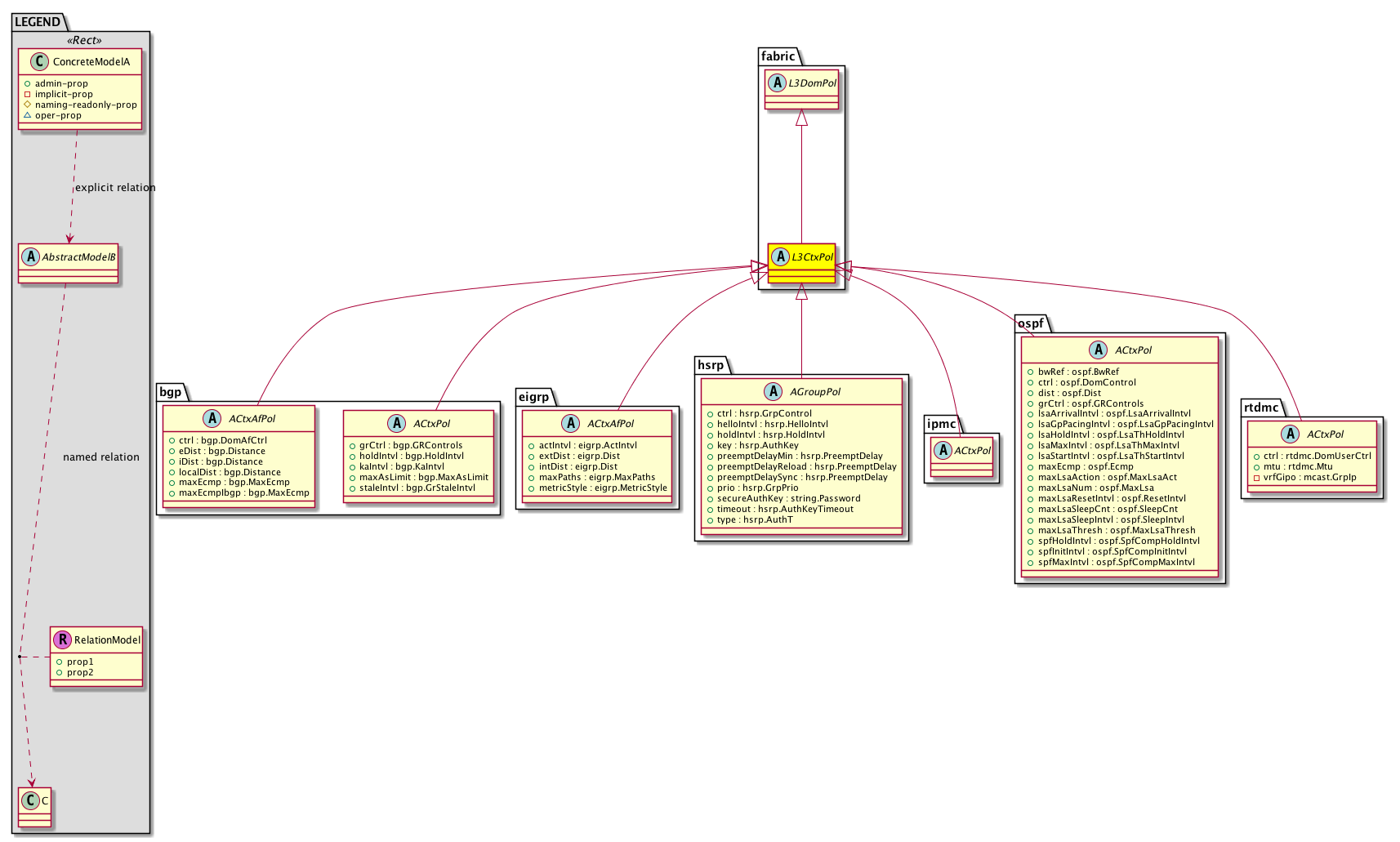Click the 'explicit relation' arrow label

115,188
